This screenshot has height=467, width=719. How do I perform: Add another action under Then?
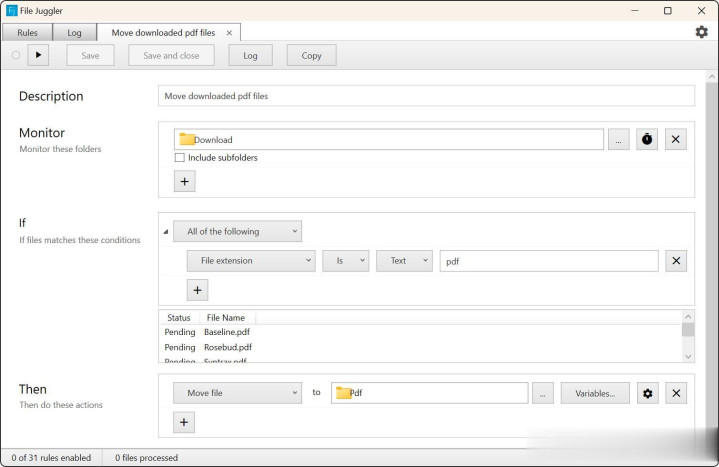(184, 422)
